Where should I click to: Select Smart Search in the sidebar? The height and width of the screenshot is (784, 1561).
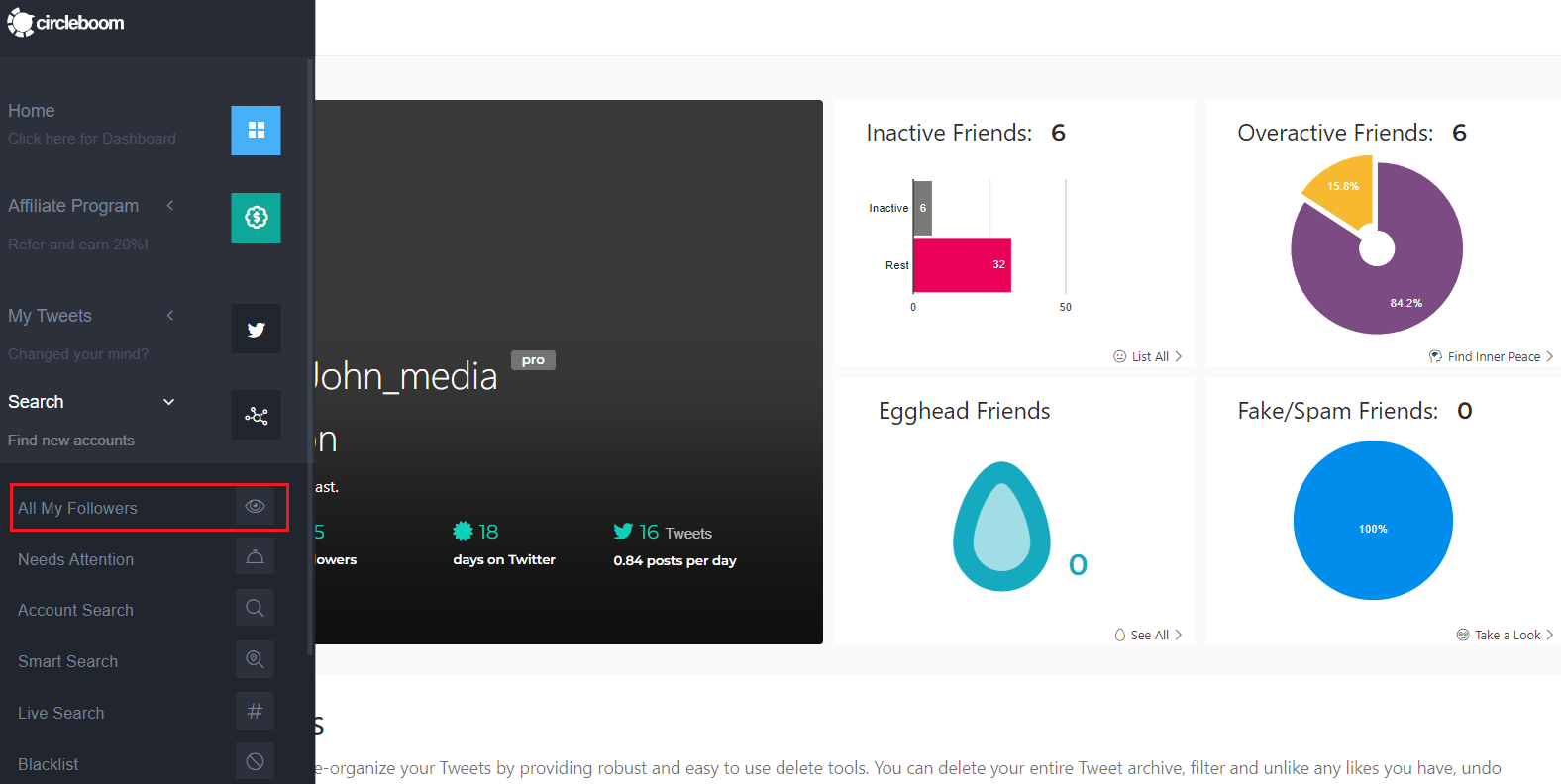tap(67, 660)
